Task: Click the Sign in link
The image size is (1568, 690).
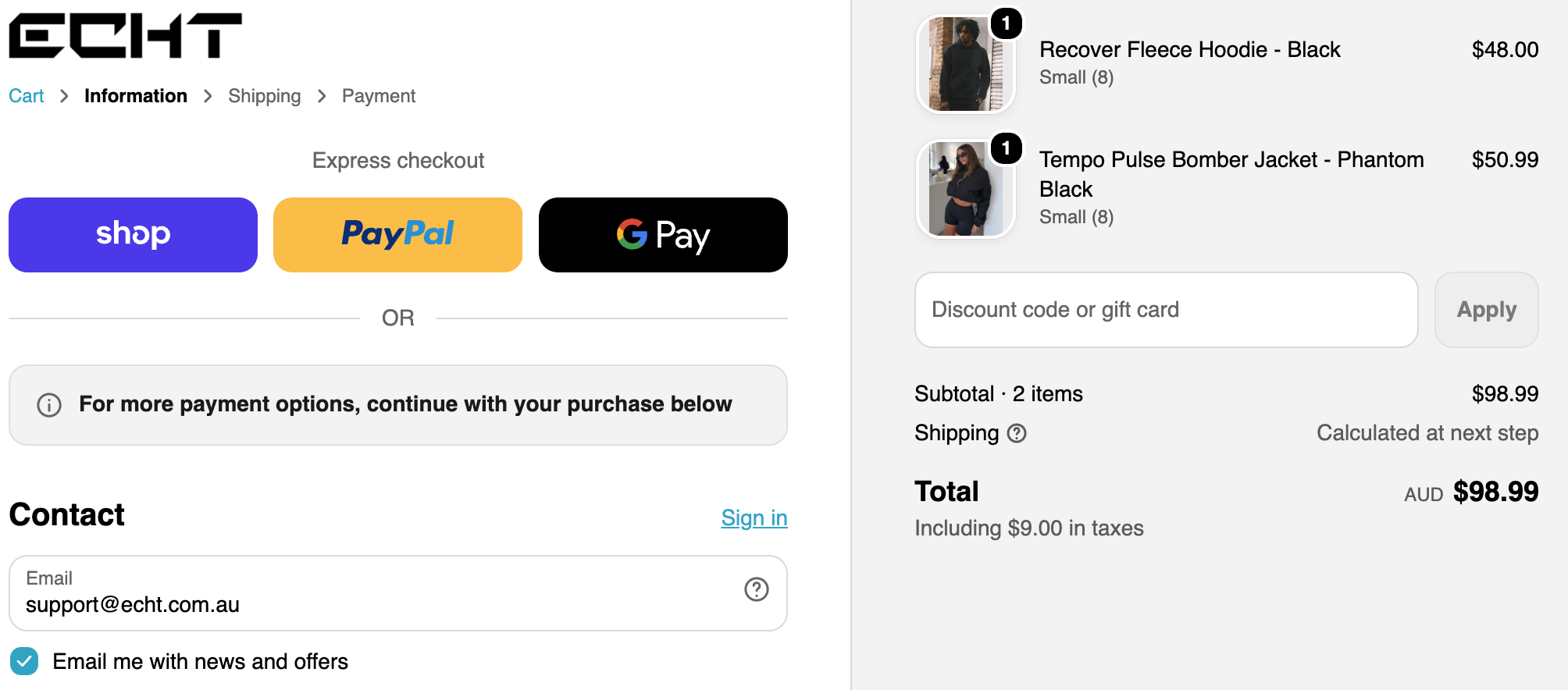Action: click(x=754, y=517)
